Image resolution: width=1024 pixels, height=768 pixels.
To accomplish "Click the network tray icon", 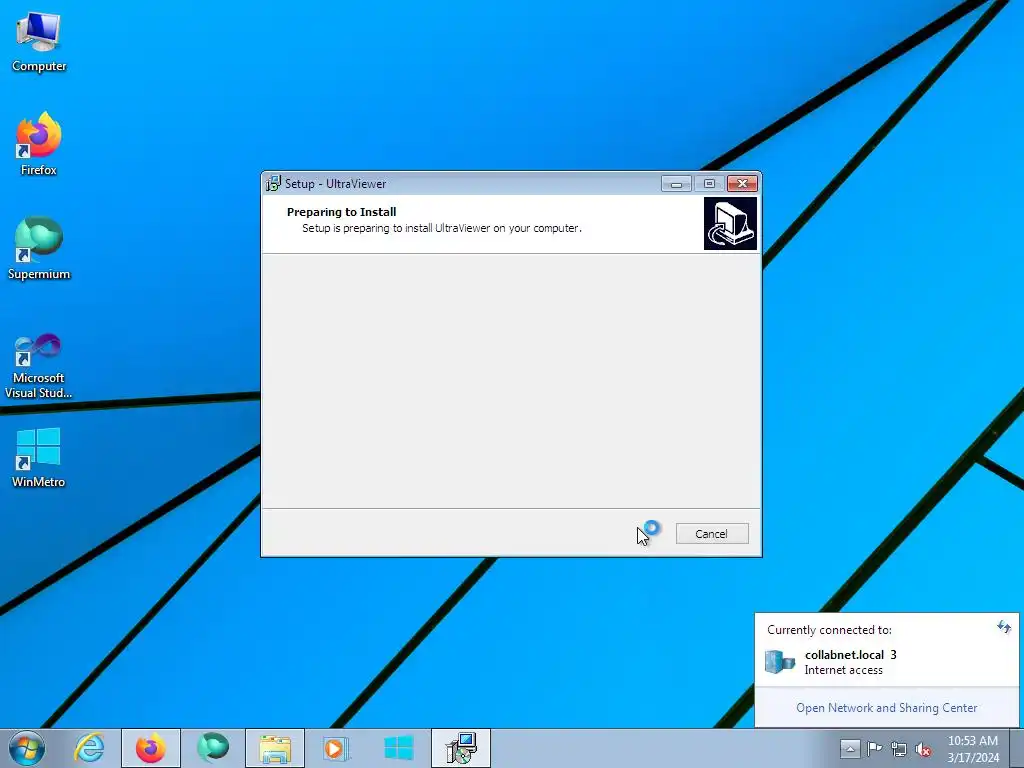I will pyautogui.click(x=899, y=749).
